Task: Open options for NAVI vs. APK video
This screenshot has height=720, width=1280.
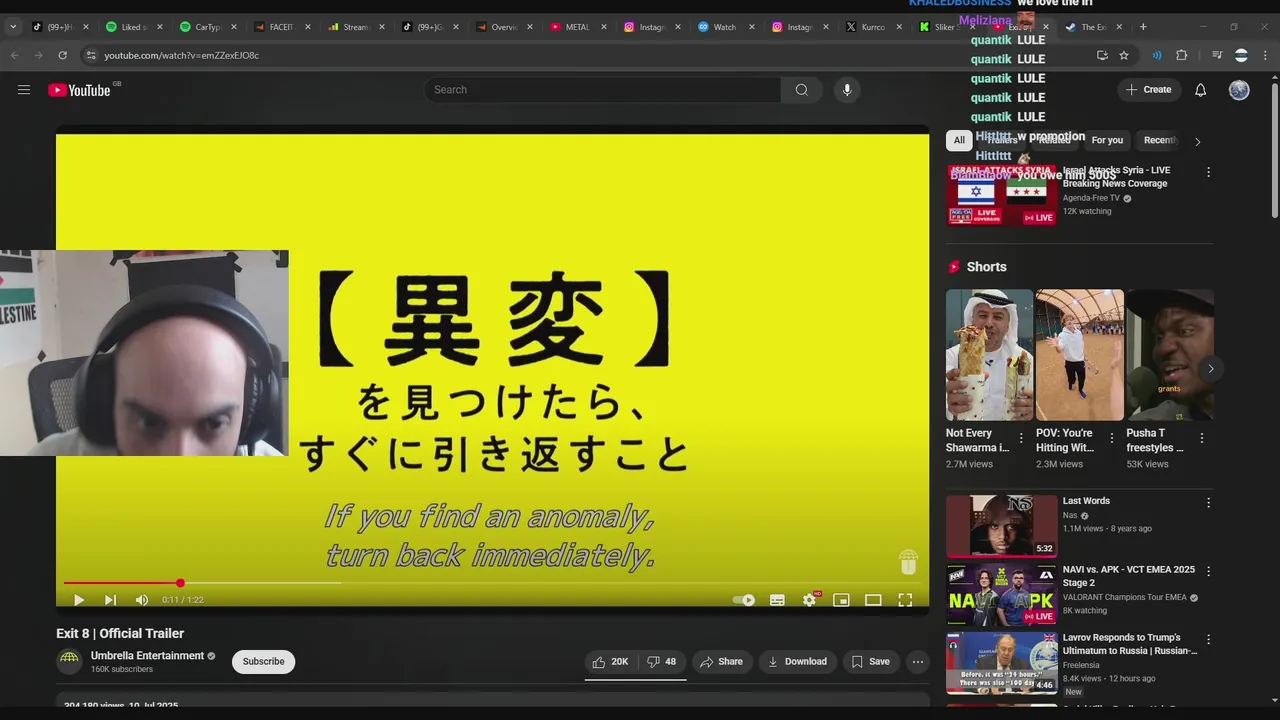Action: pos(1208,571)
